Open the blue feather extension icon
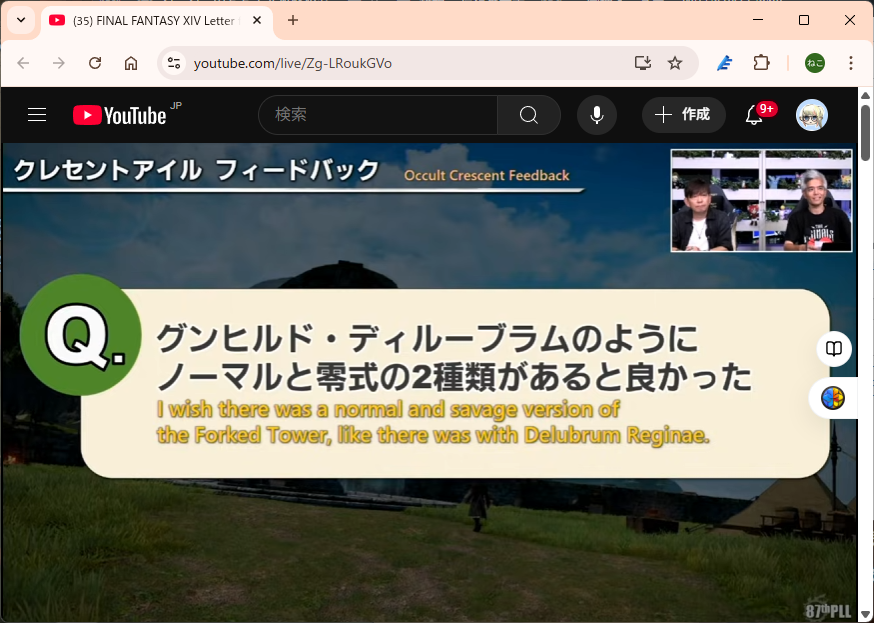Image resolution: width=874 pixels, height=623 pixels. click(724, 63)
